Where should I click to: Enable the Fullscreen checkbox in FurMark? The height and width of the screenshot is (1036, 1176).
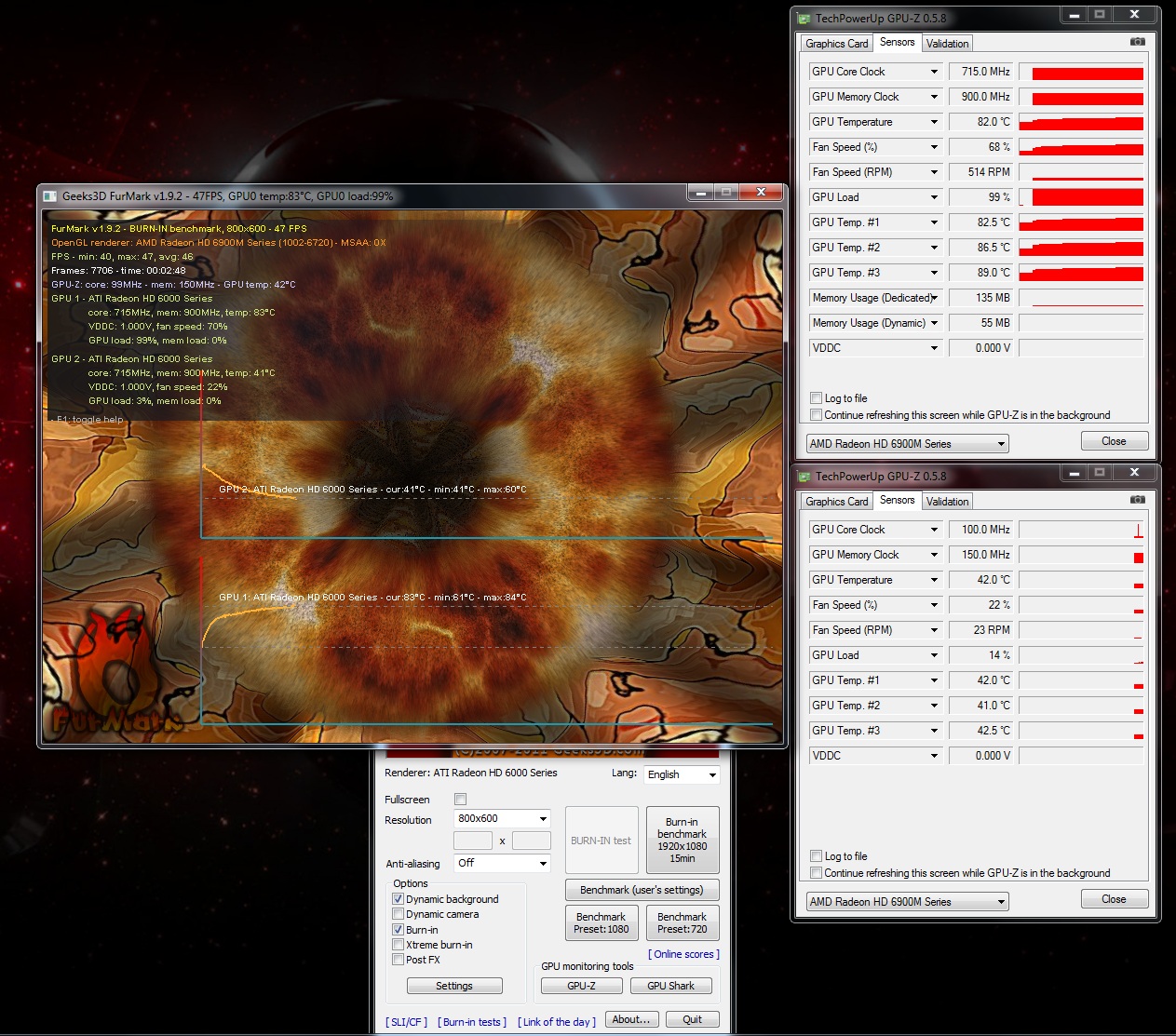tap(460, 799)
